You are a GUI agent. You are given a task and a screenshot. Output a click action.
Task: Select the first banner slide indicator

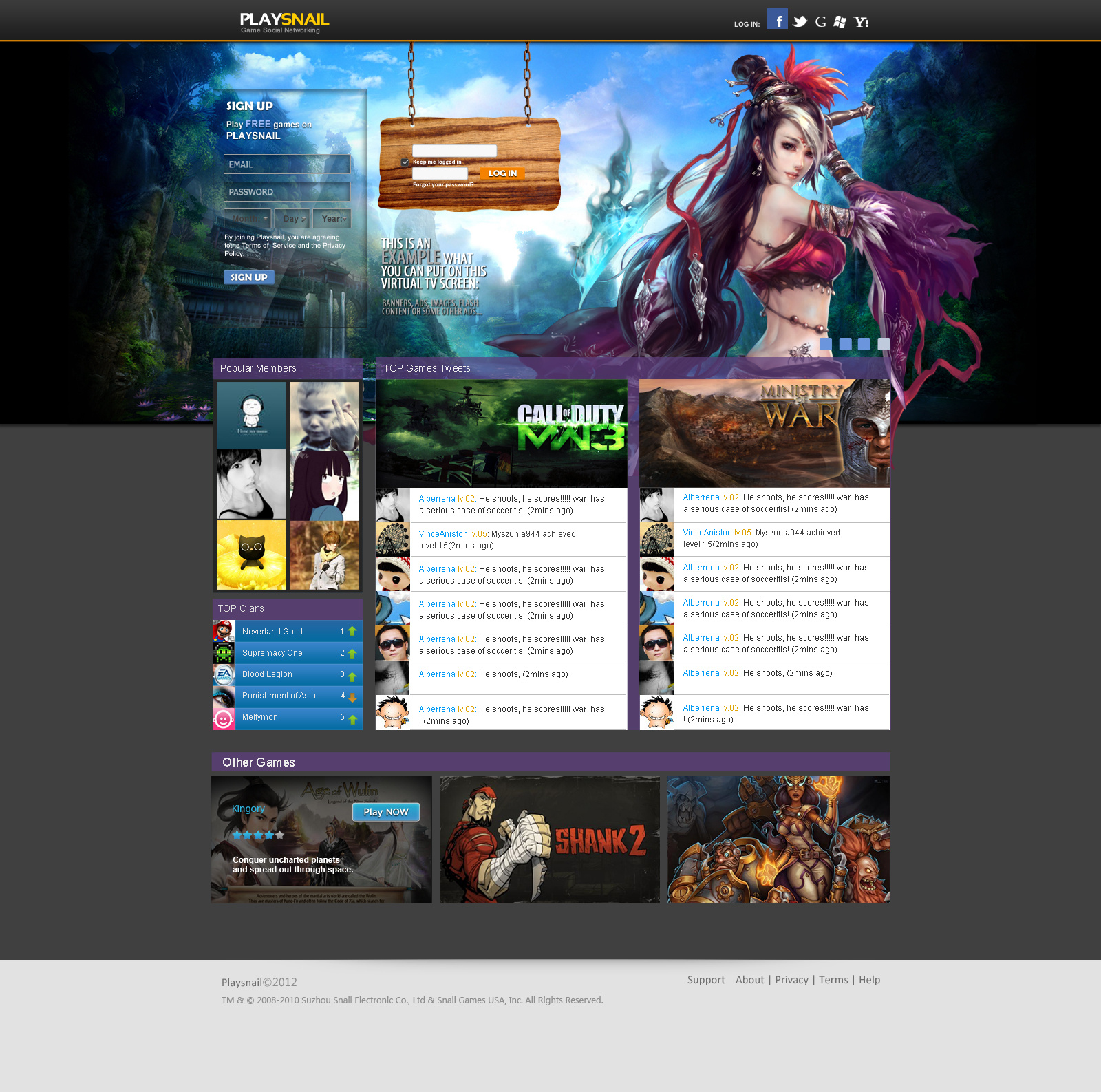(826, 344)
